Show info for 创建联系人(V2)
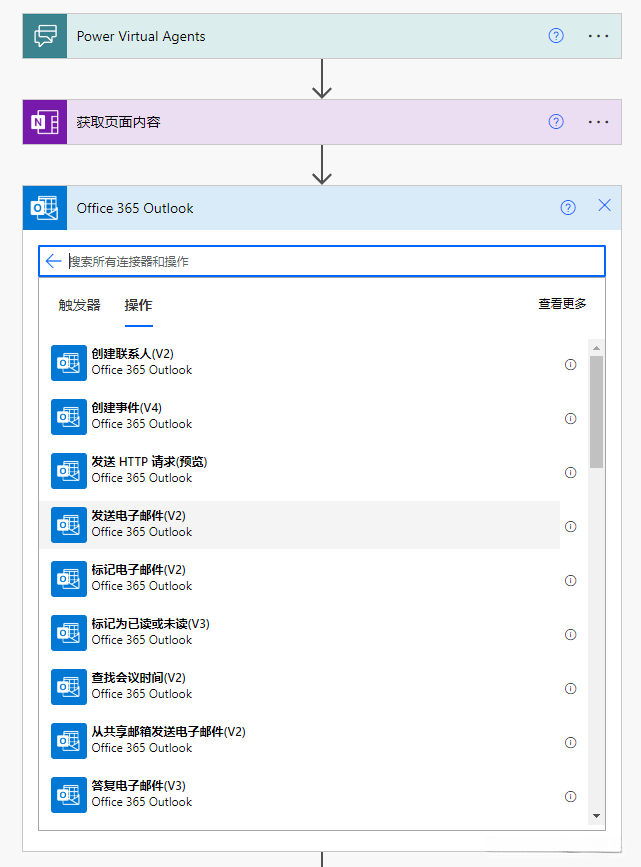The height and width of the screenshot is (867, 641). point(570,364)
